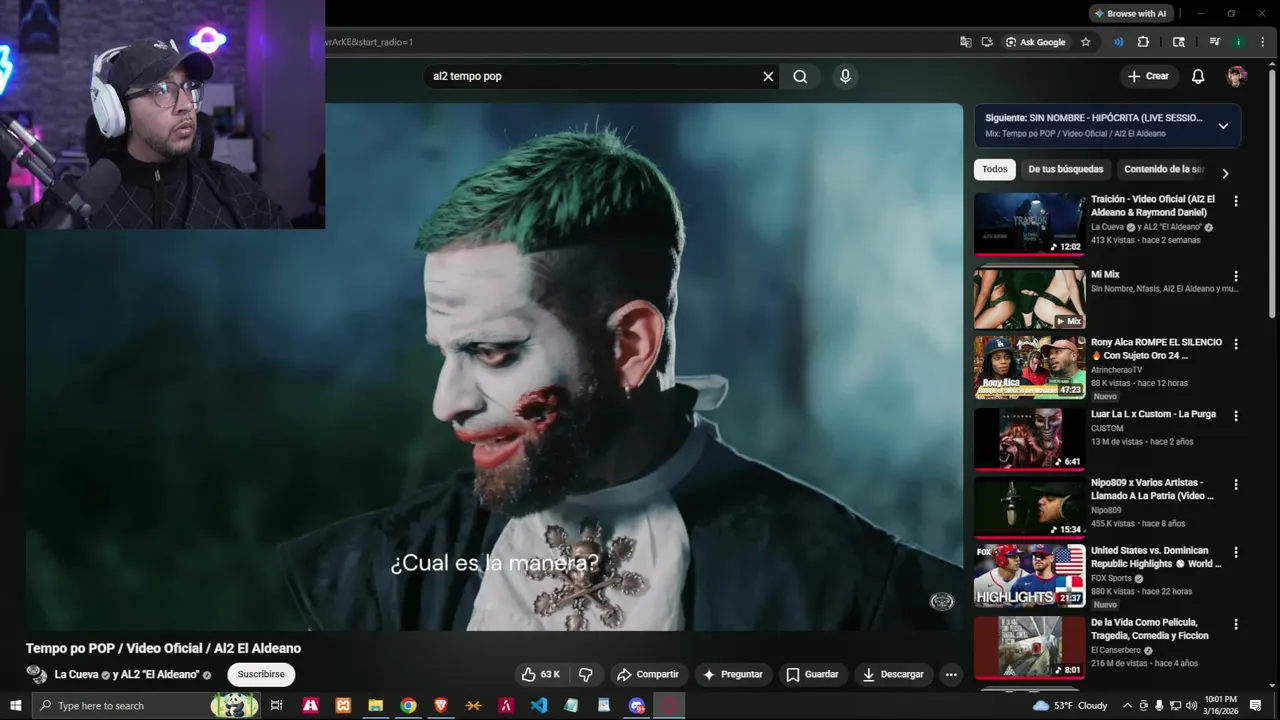Click the YouTube search magnifier button

[800, 76]
